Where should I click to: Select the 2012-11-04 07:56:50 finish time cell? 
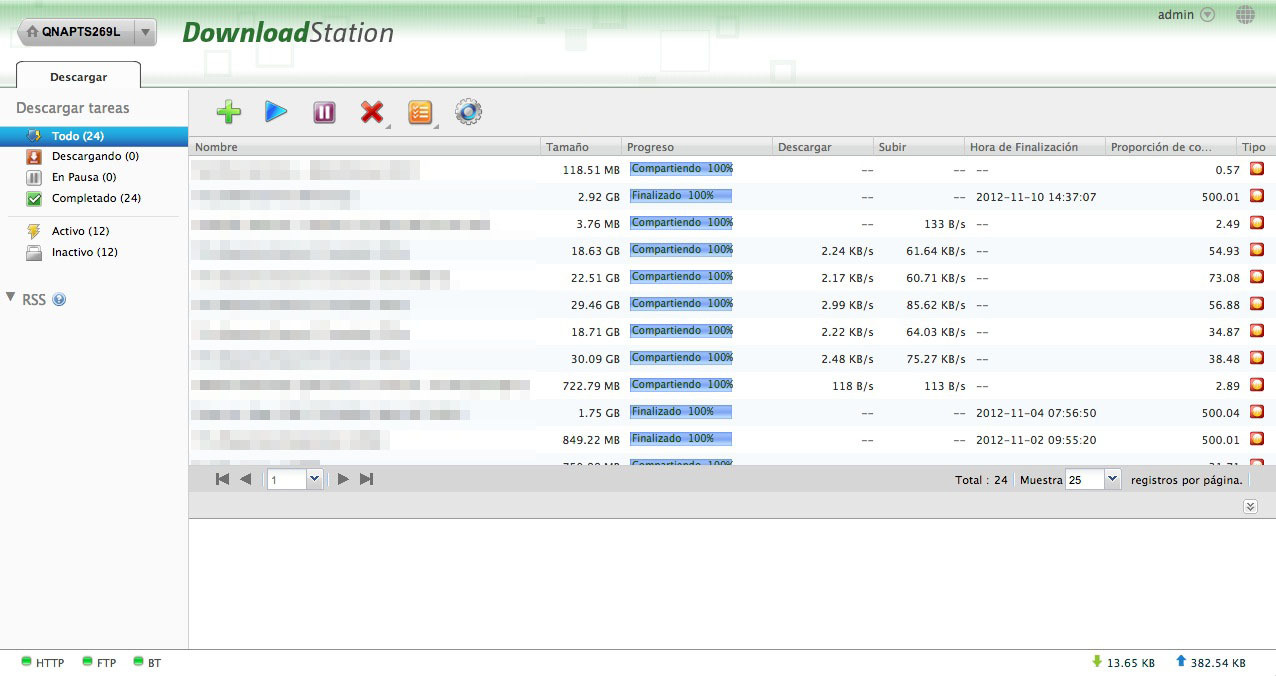point(1036,413)
